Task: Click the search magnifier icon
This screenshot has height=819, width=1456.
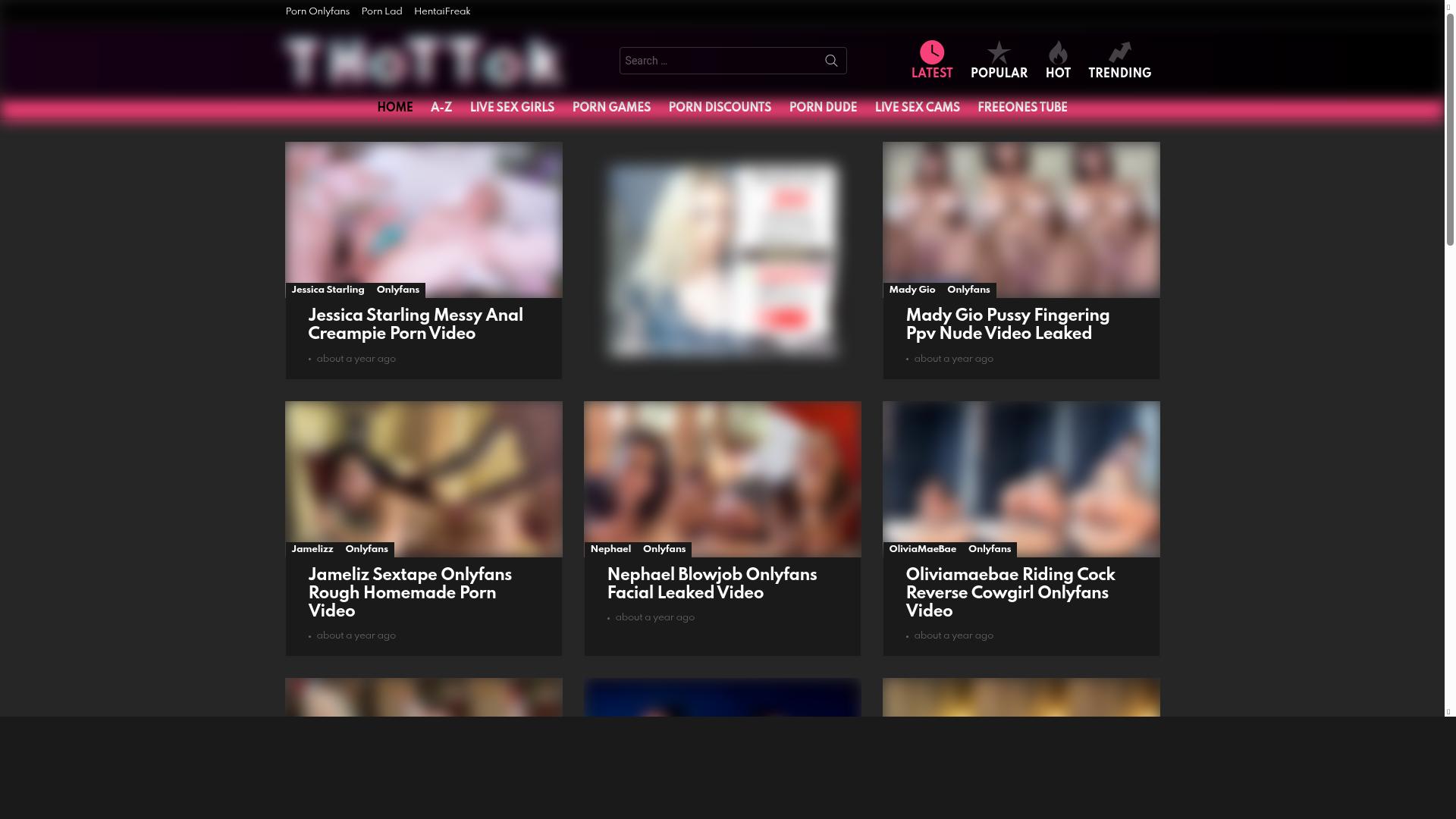Action: 830,61
